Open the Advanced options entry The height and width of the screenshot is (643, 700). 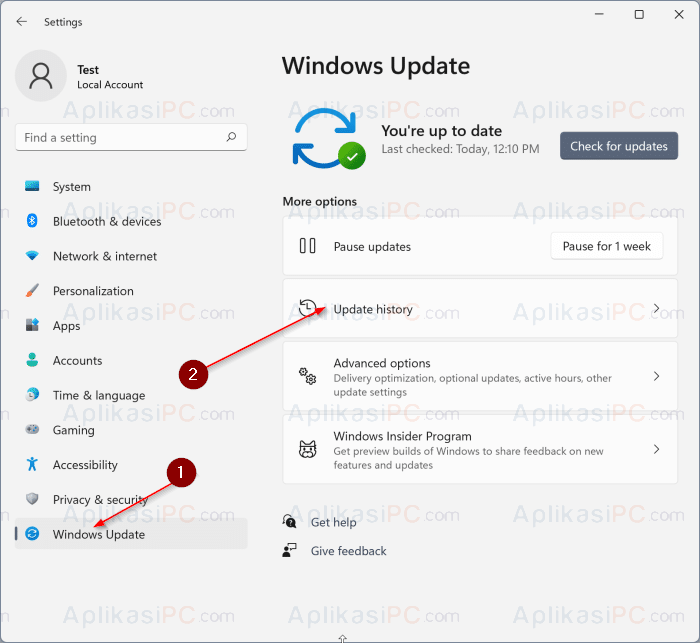[480, 376]
